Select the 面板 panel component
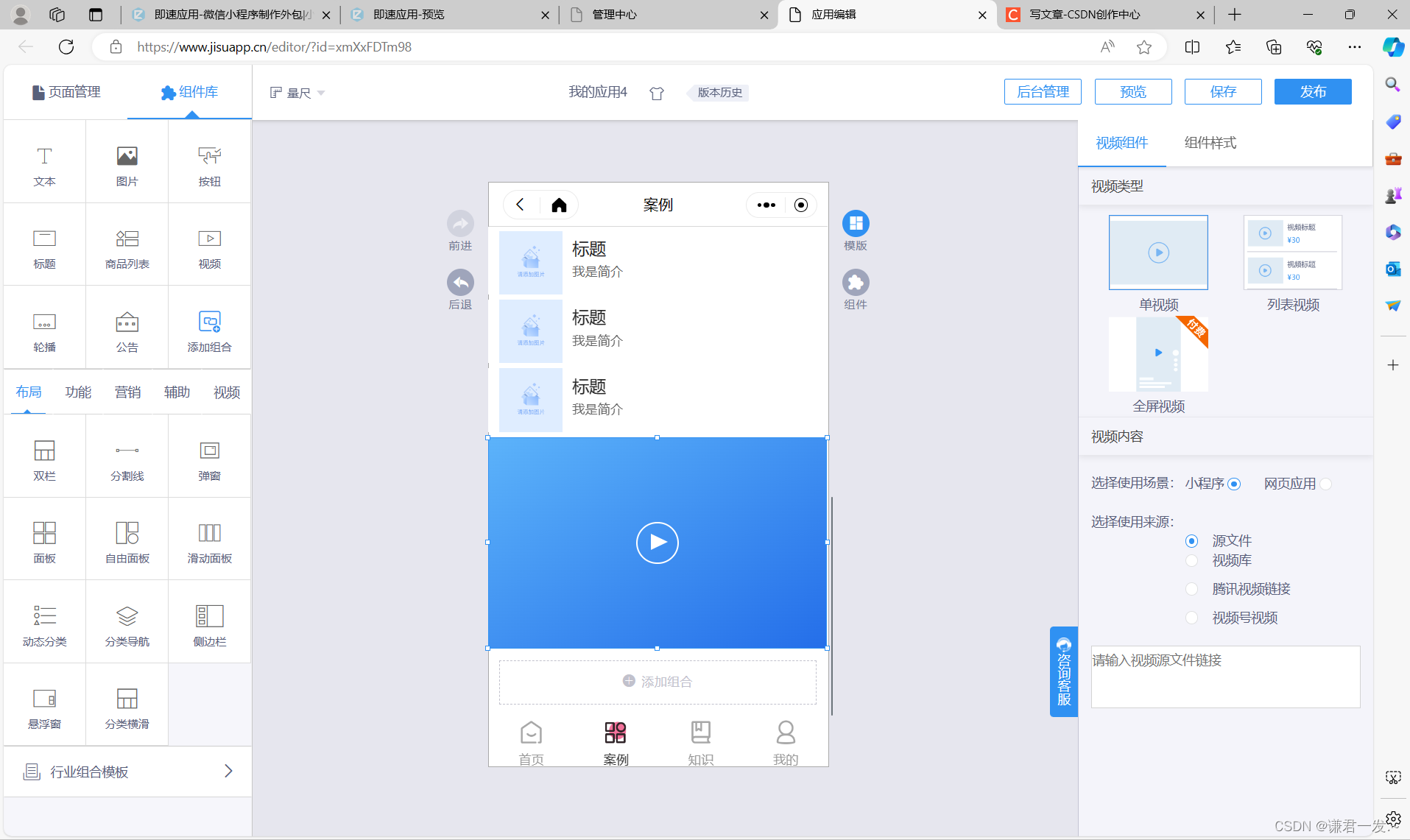This screenshot has width=1410, height=840. [x=44, y=542]
